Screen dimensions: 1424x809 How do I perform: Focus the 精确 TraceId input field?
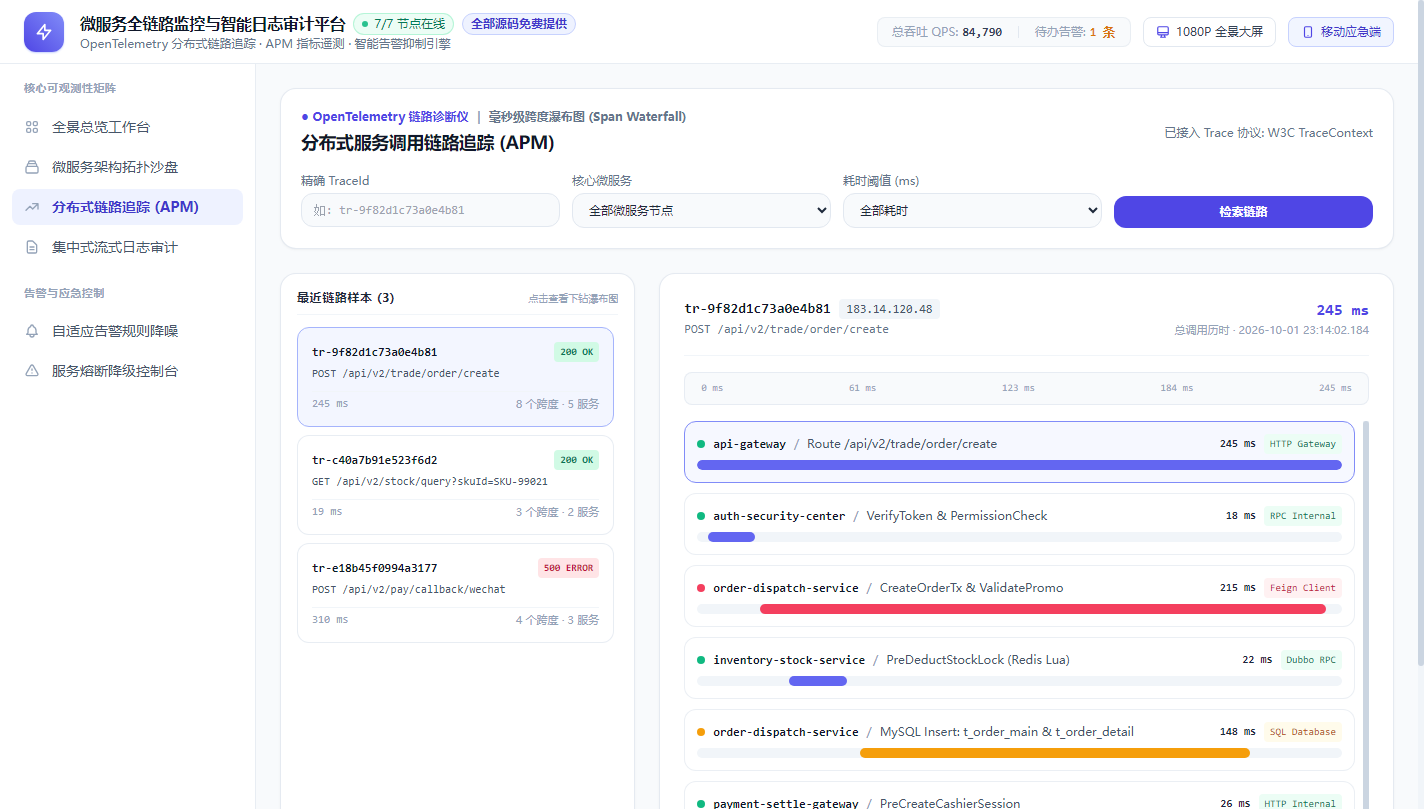click(x=430, y=211)
